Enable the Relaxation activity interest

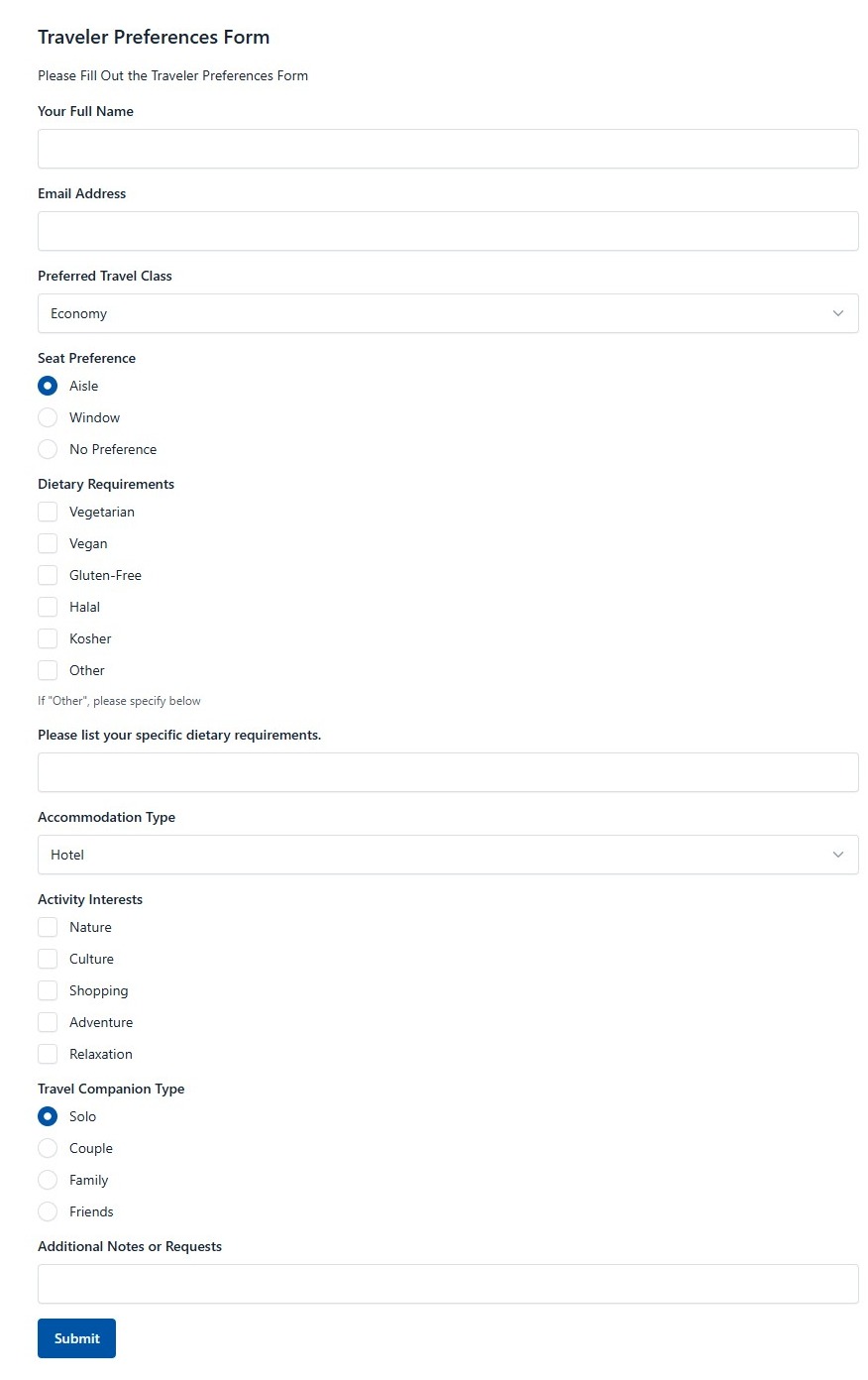tap(47, 1054)
